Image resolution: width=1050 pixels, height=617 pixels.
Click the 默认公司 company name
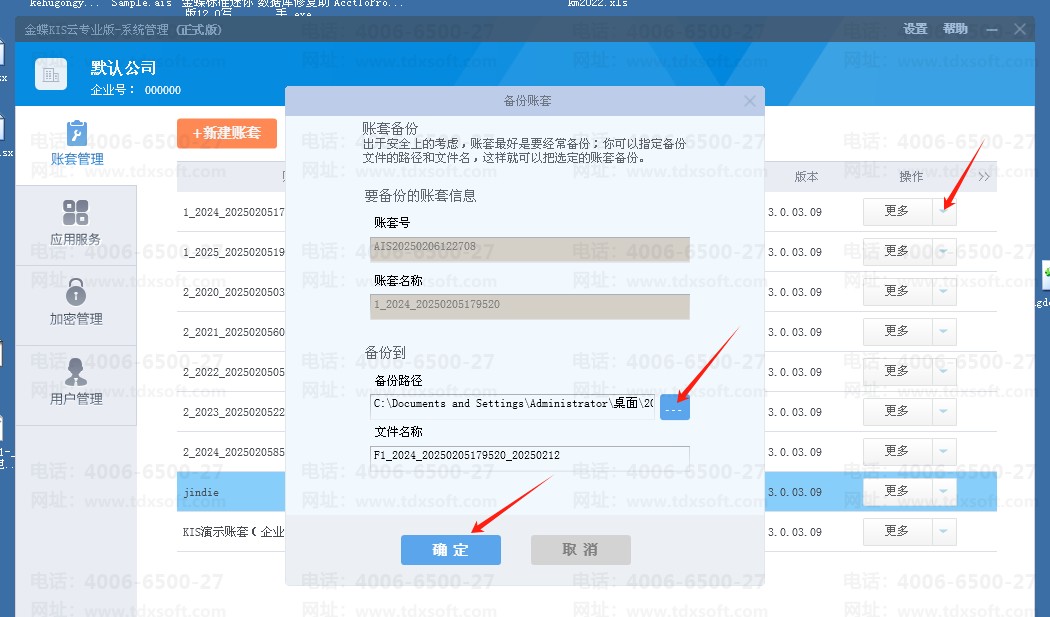[x=124, y=68]
